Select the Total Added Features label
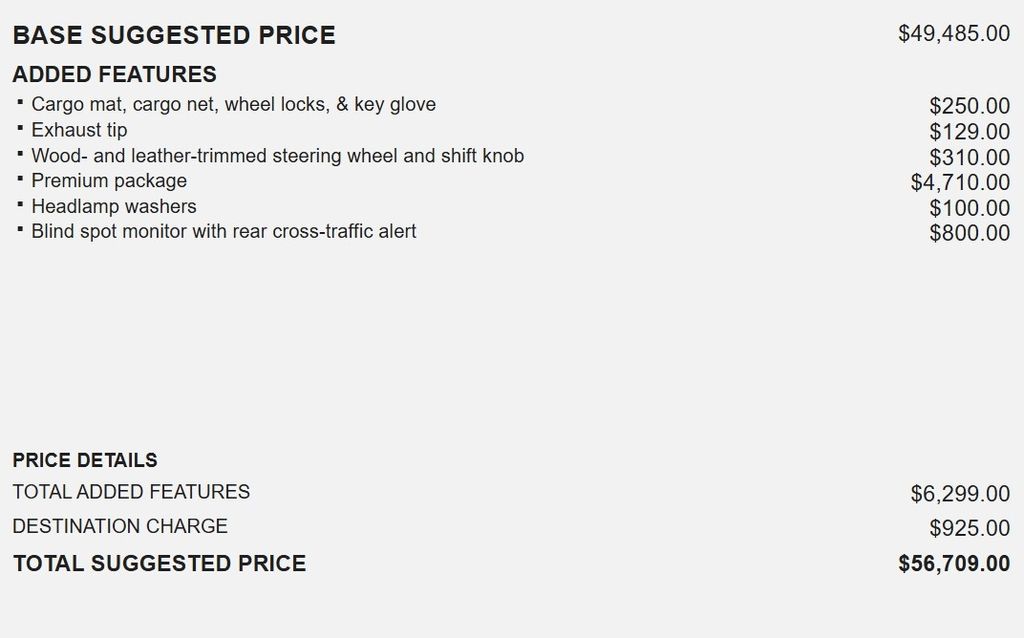The width and height of the screenshot is (1024, 638). (131, 492)
